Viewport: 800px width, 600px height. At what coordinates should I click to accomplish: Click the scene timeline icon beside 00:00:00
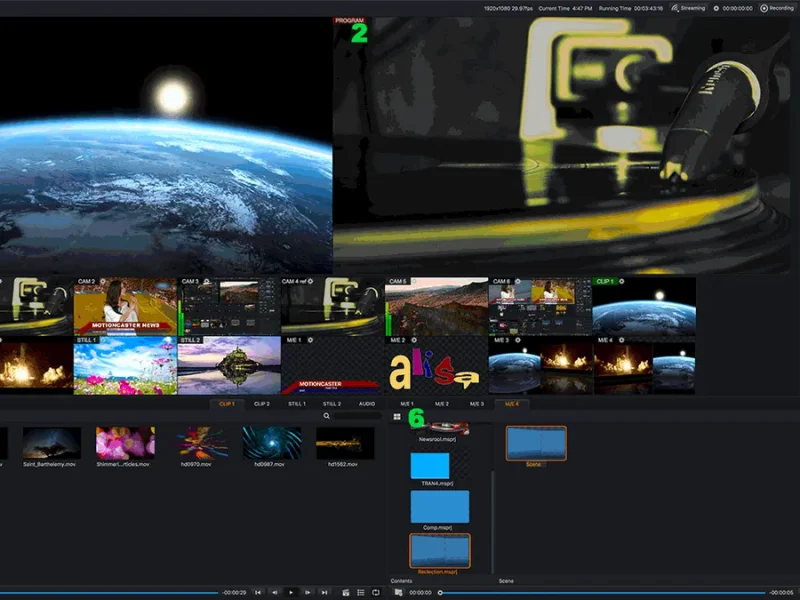[398, 592]
